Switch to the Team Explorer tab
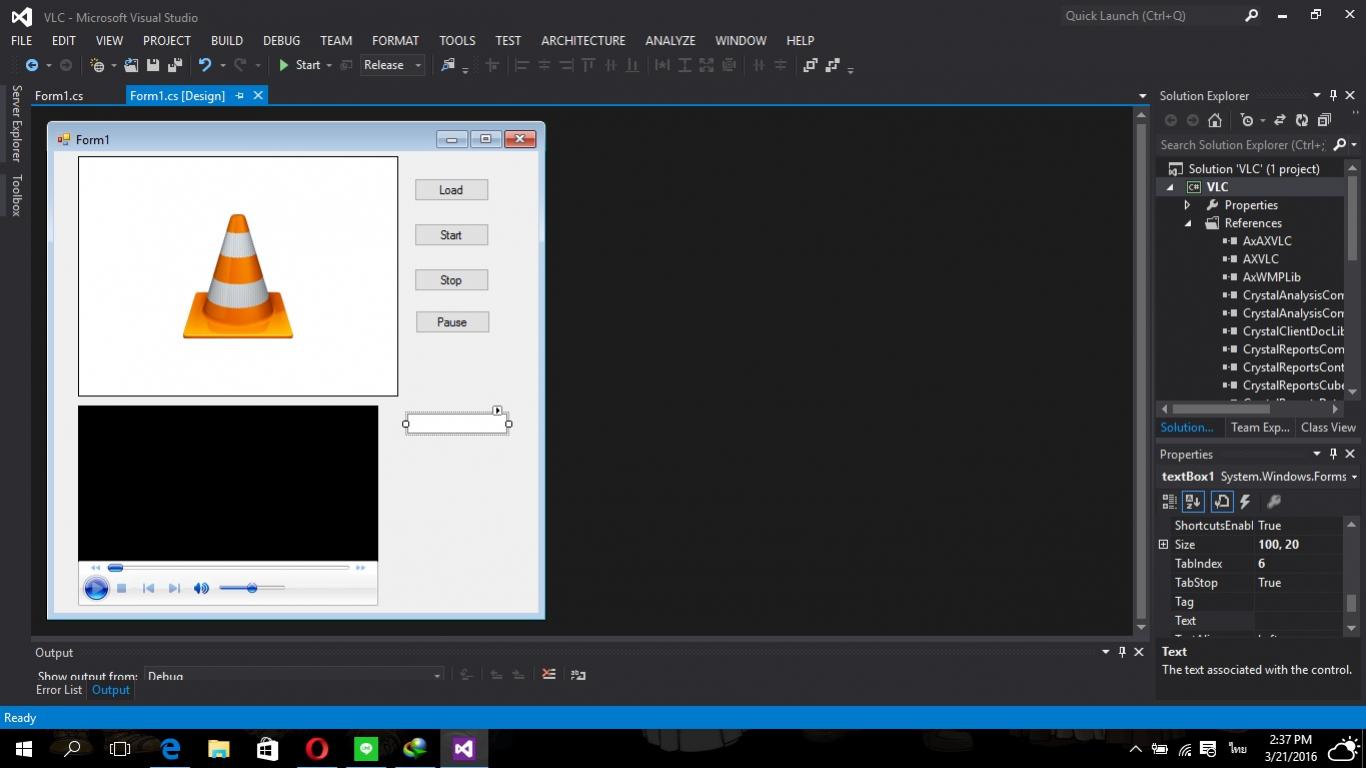This screenshot has height=768, width=1366. click(x=1260, y=427)
